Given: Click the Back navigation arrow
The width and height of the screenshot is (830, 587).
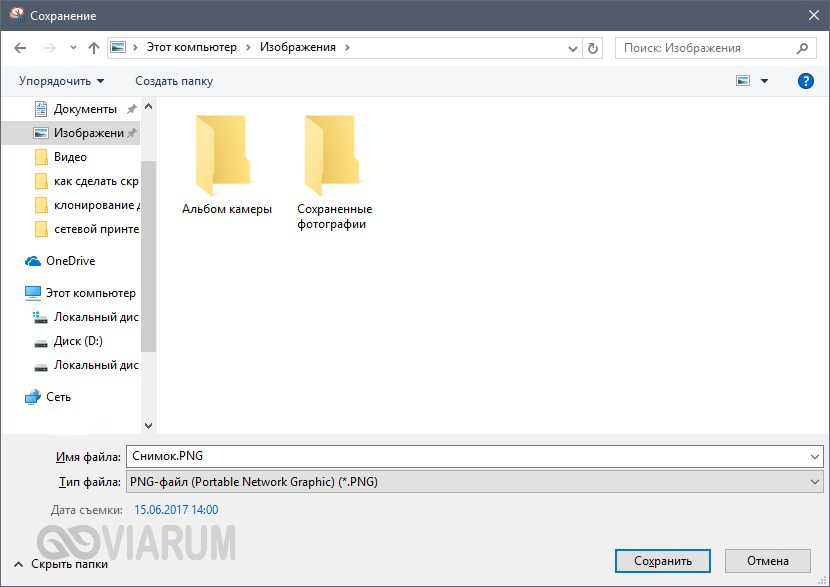Looking at the screenshot, I should [20, 48].
